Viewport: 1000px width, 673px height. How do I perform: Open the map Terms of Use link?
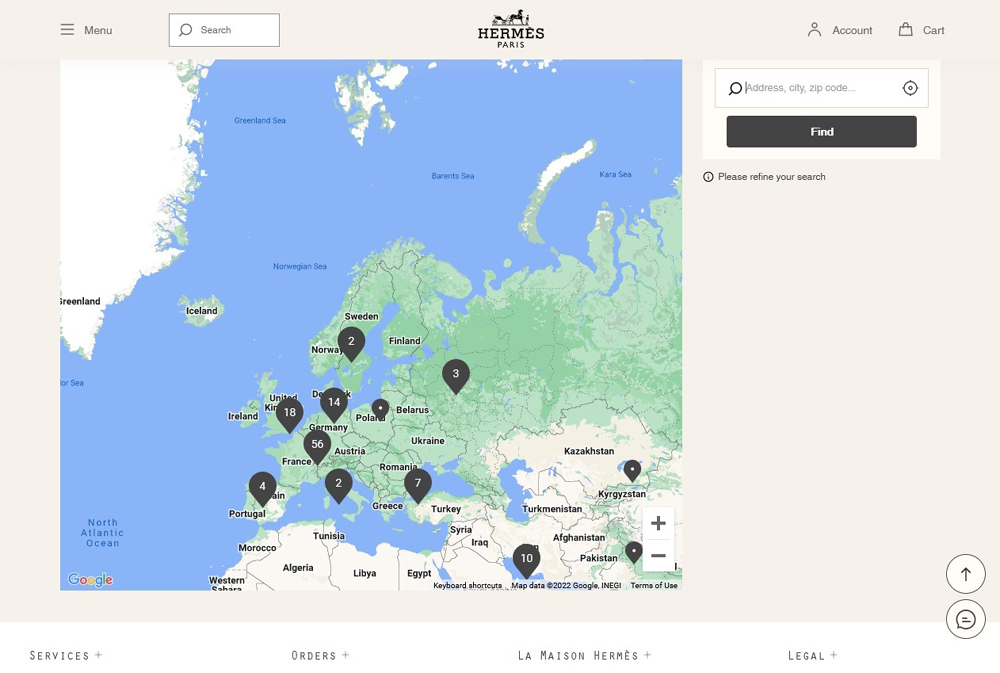[654, 586]
